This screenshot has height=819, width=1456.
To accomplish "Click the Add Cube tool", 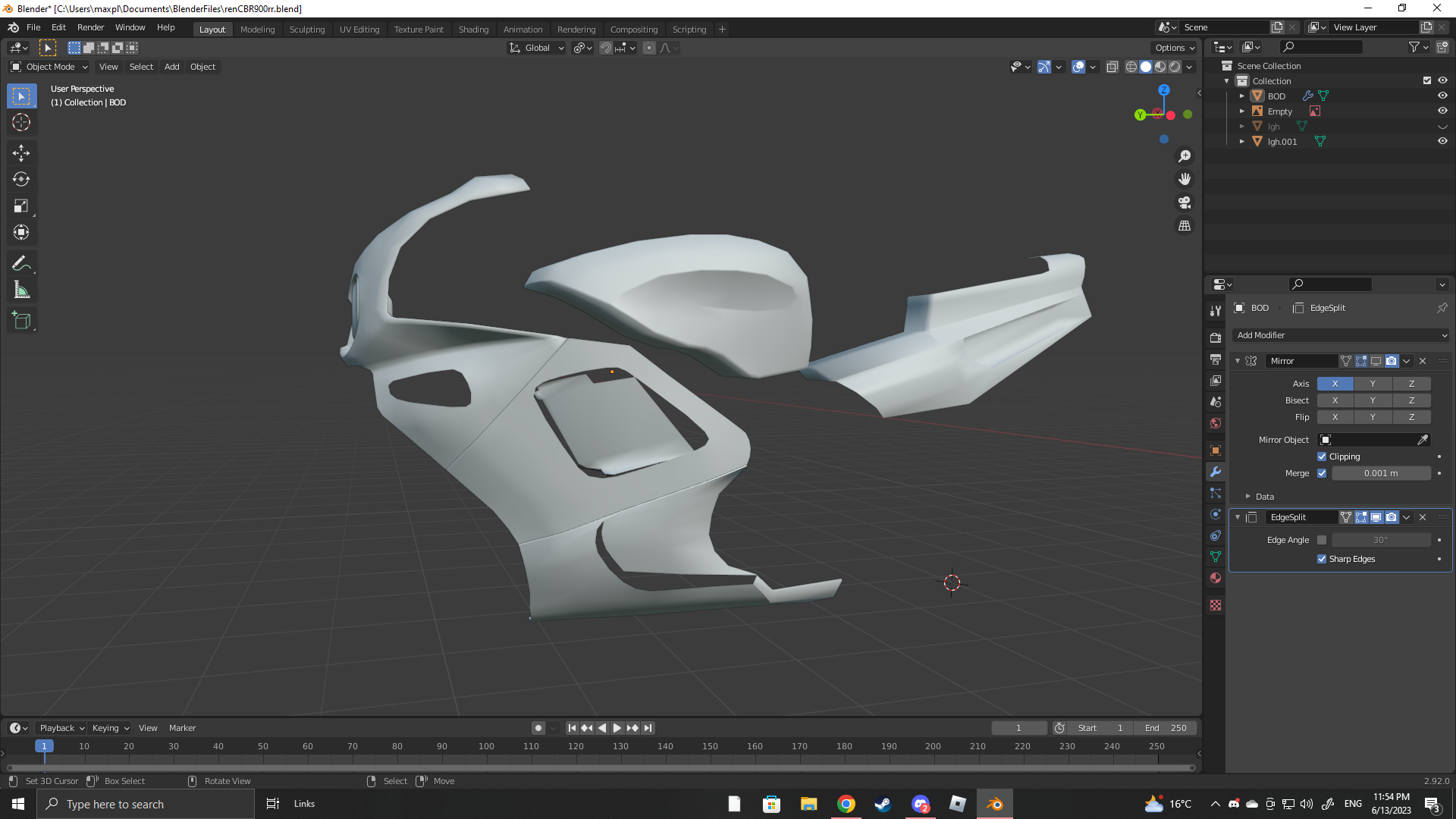I will (x=21, y=320).
